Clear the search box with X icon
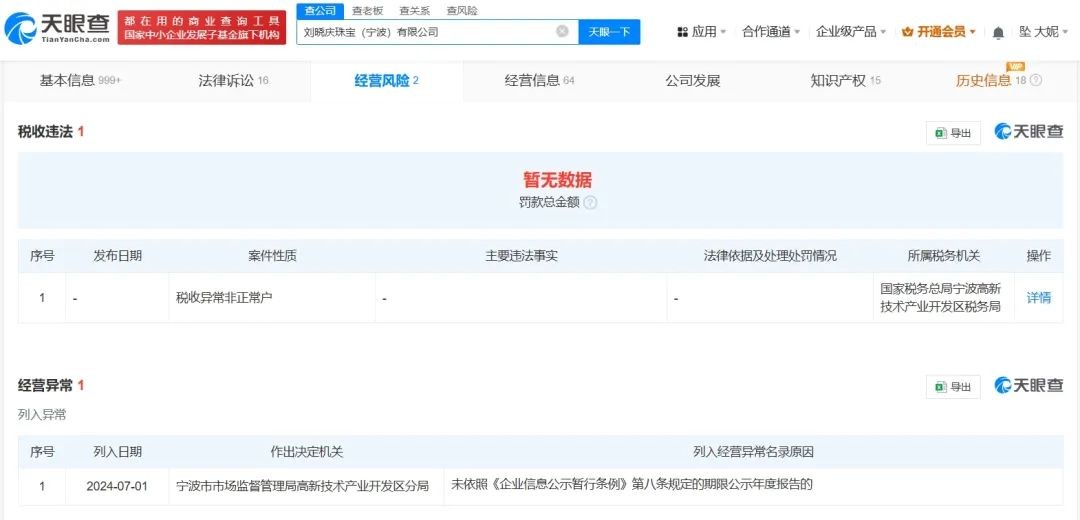This screenshot has height=520, width=1080. pos(562,32)
